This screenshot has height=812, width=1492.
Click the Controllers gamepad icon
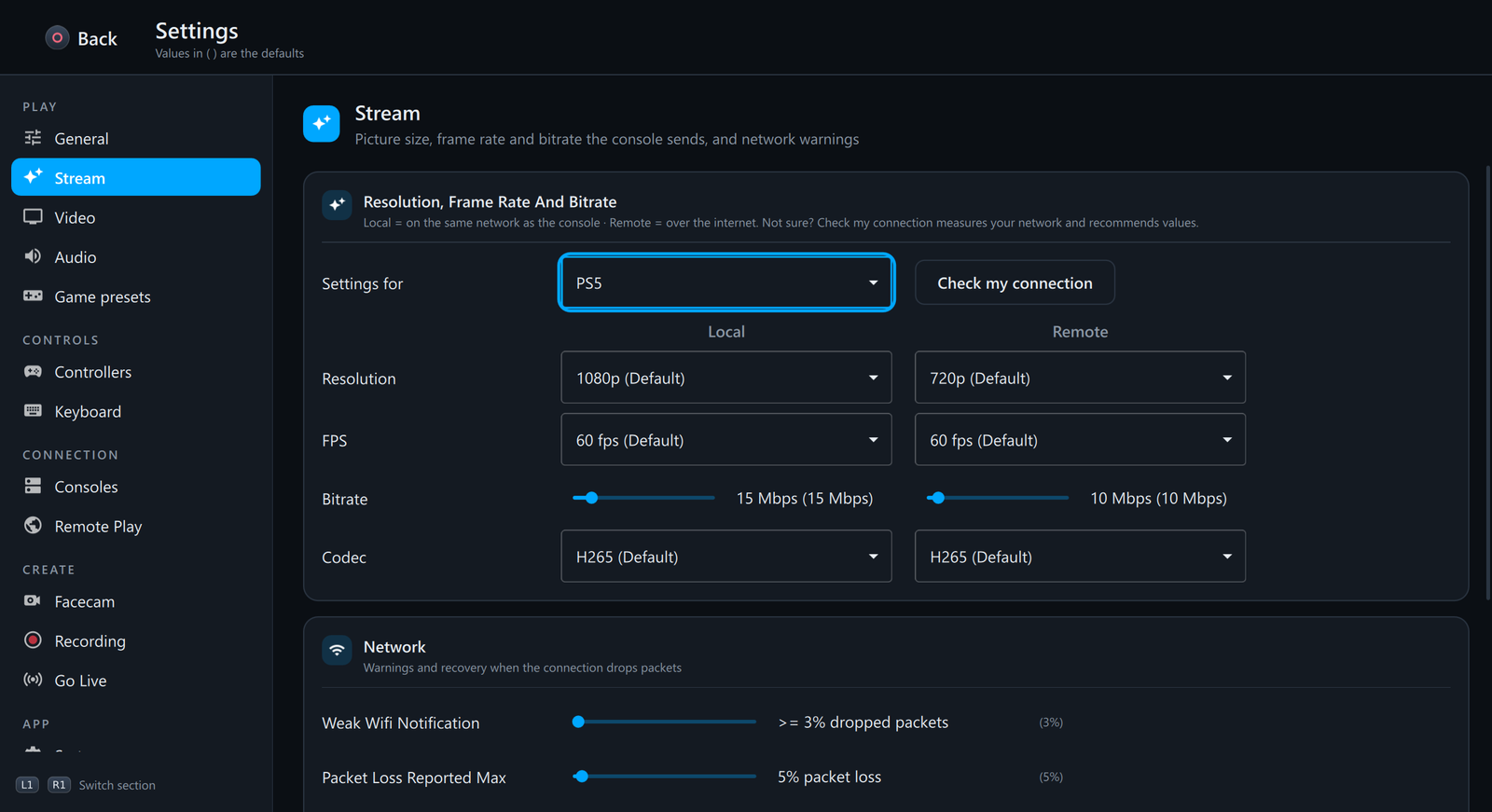click(33, 372)
